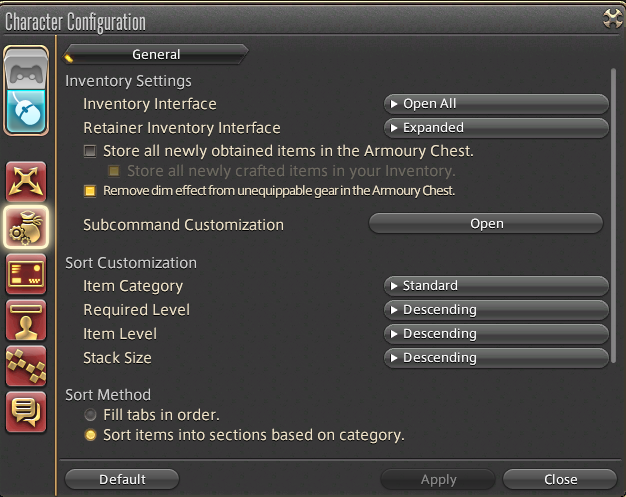Switch to gamepad control mode icon

[26, 70]
